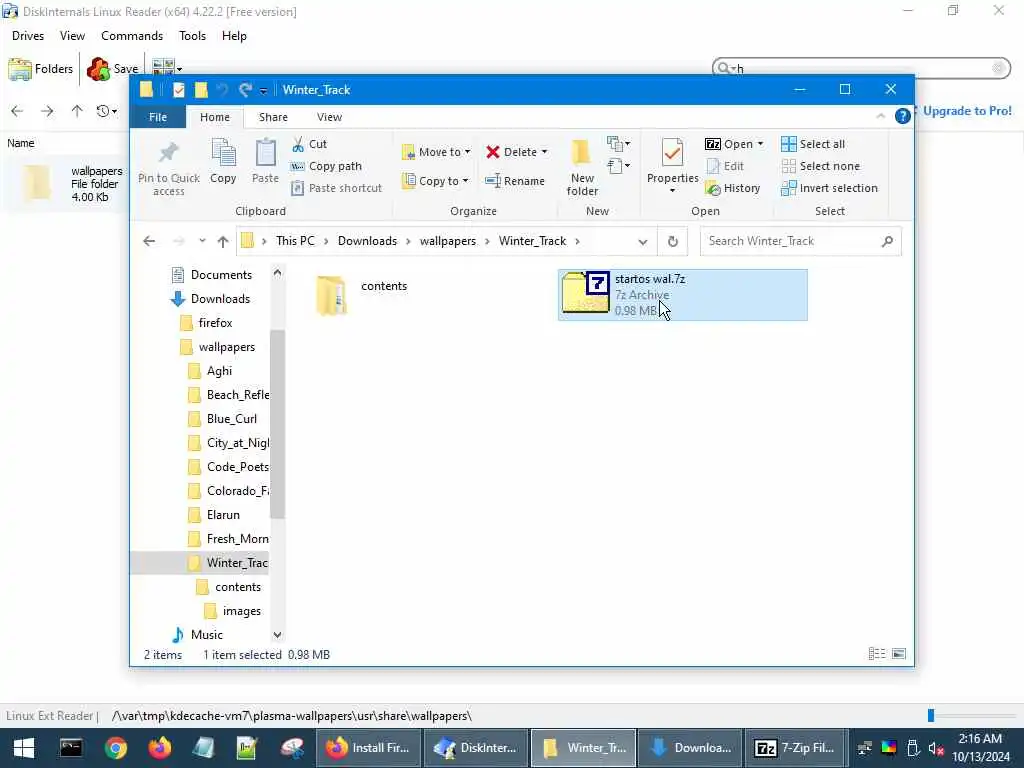The height and width of the screenshot is (768, 1024).
Task: Open recent locations dropdown arrow
Action: click(202, 241)
